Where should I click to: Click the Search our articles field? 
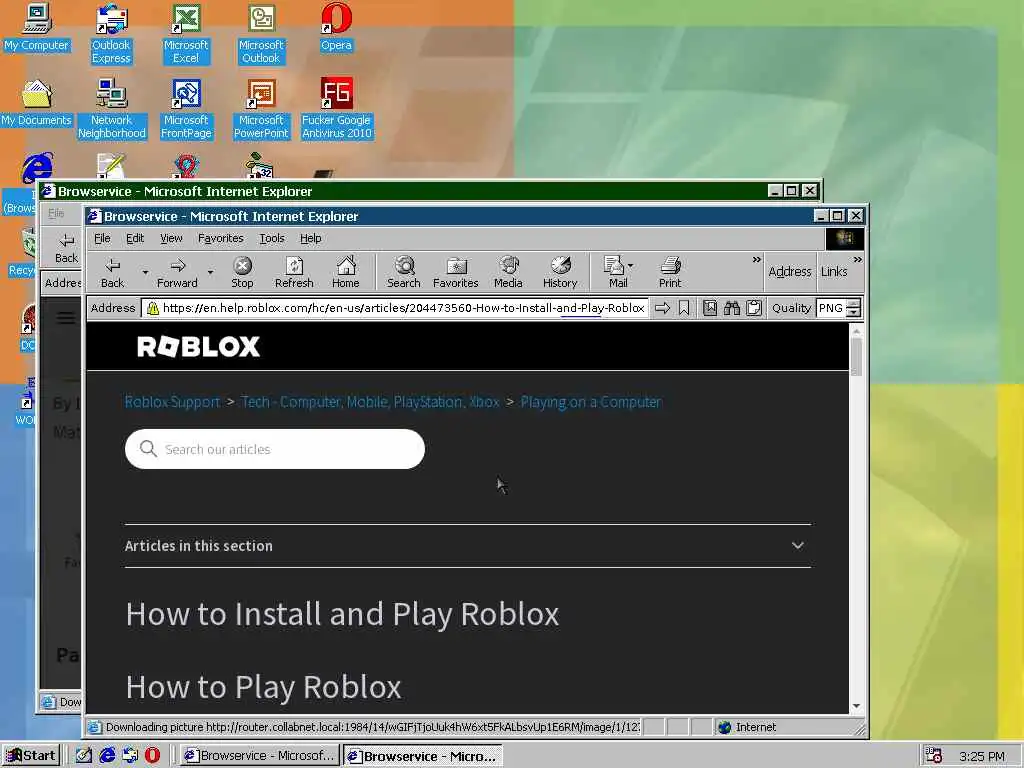pos(275,449)
